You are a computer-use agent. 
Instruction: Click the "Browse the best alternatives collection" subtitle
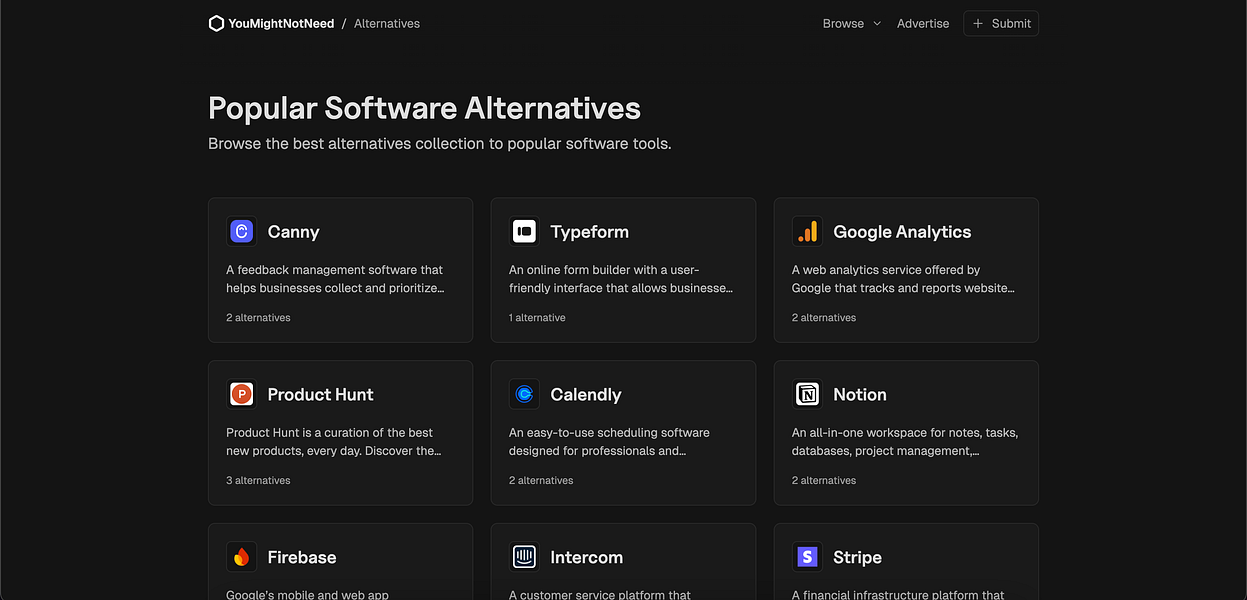point(440,144)
